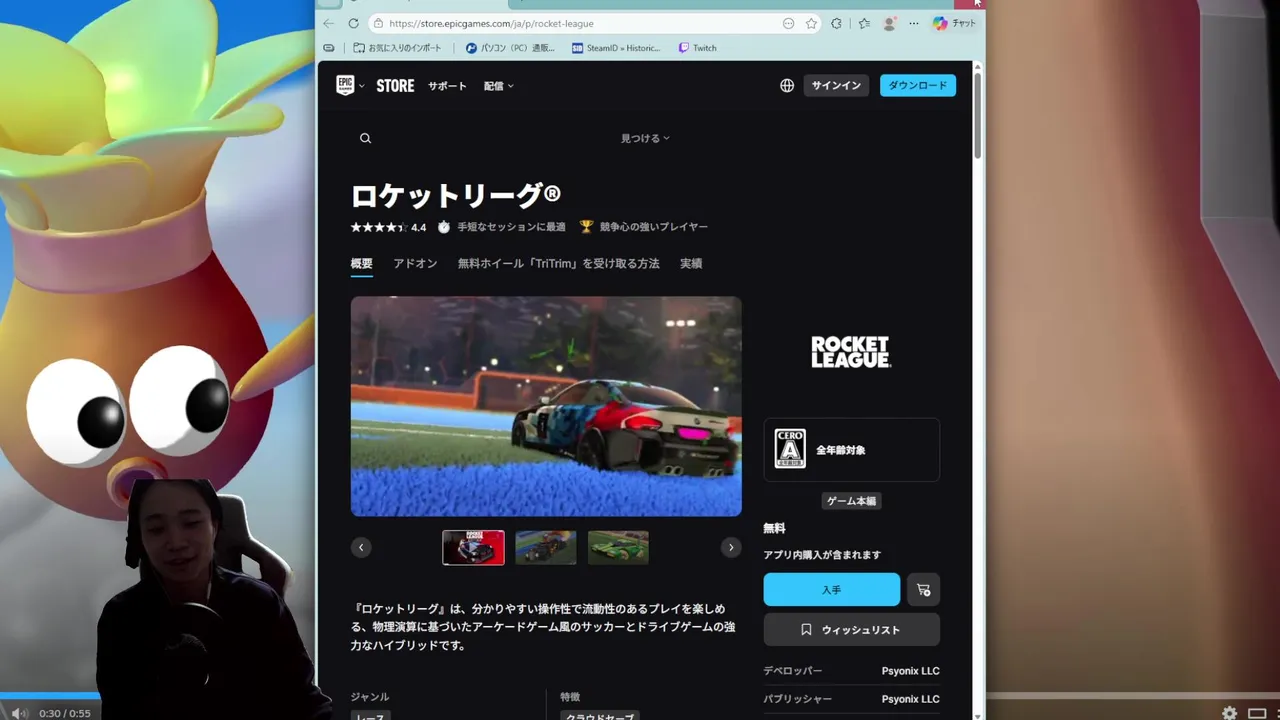Viewport: 1280px width, 720px height.
Task: Add page to favorites star
Action: pyautogui.click(x=811, y=23)
